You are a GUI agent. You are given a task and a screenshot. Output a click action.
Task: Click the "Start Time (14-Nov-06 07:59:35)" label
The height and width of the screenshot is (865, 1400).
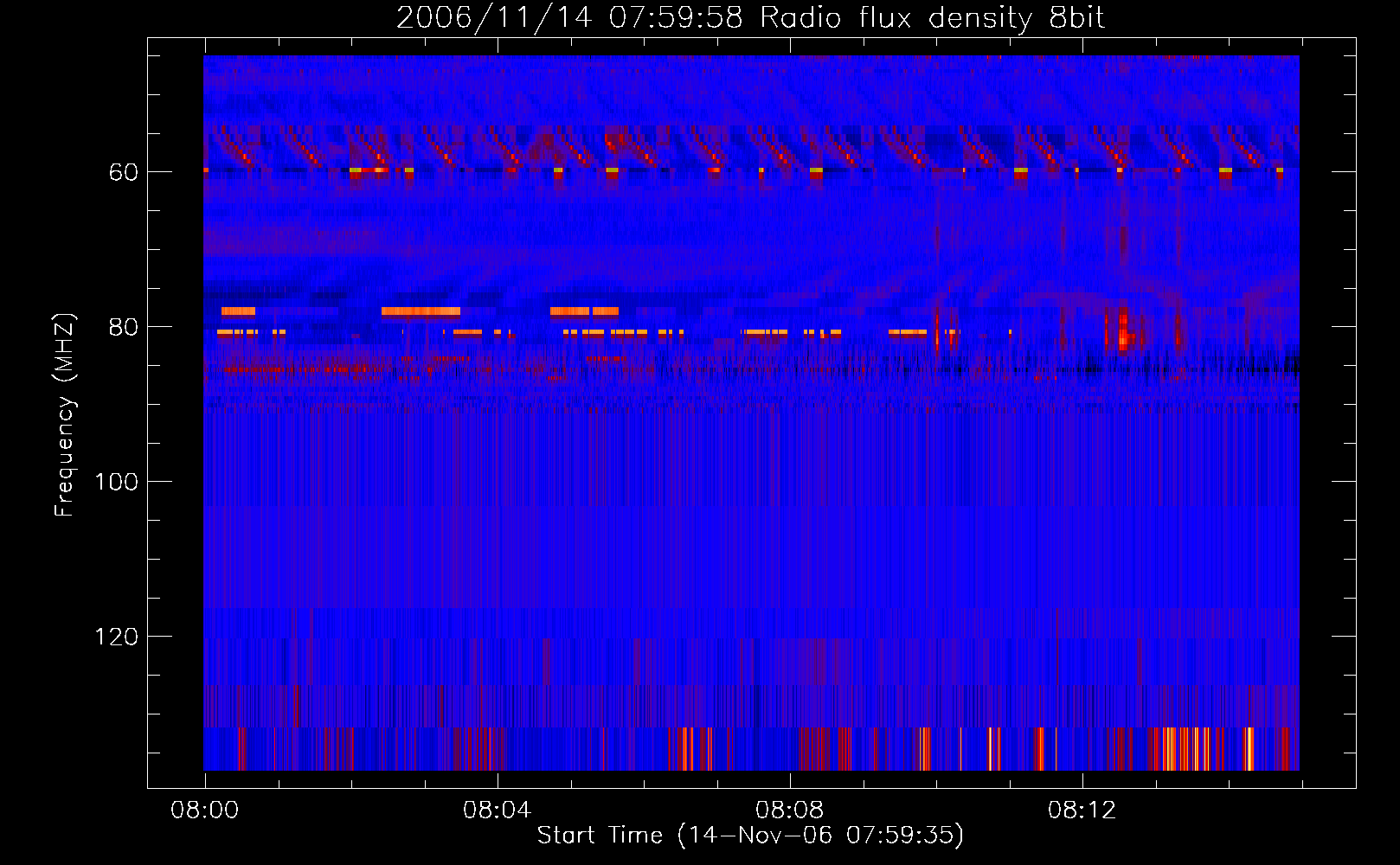750,836
